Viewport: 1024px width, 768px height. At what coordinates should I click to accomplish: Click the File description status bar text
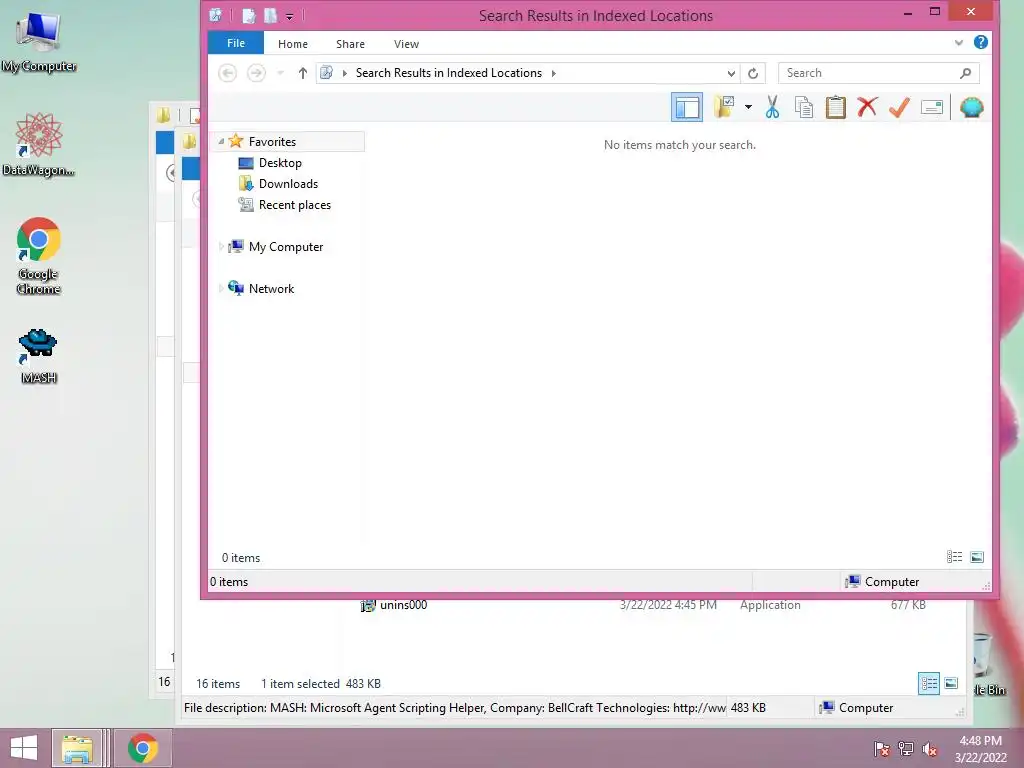pyautogui.click(x=455, y=708)
